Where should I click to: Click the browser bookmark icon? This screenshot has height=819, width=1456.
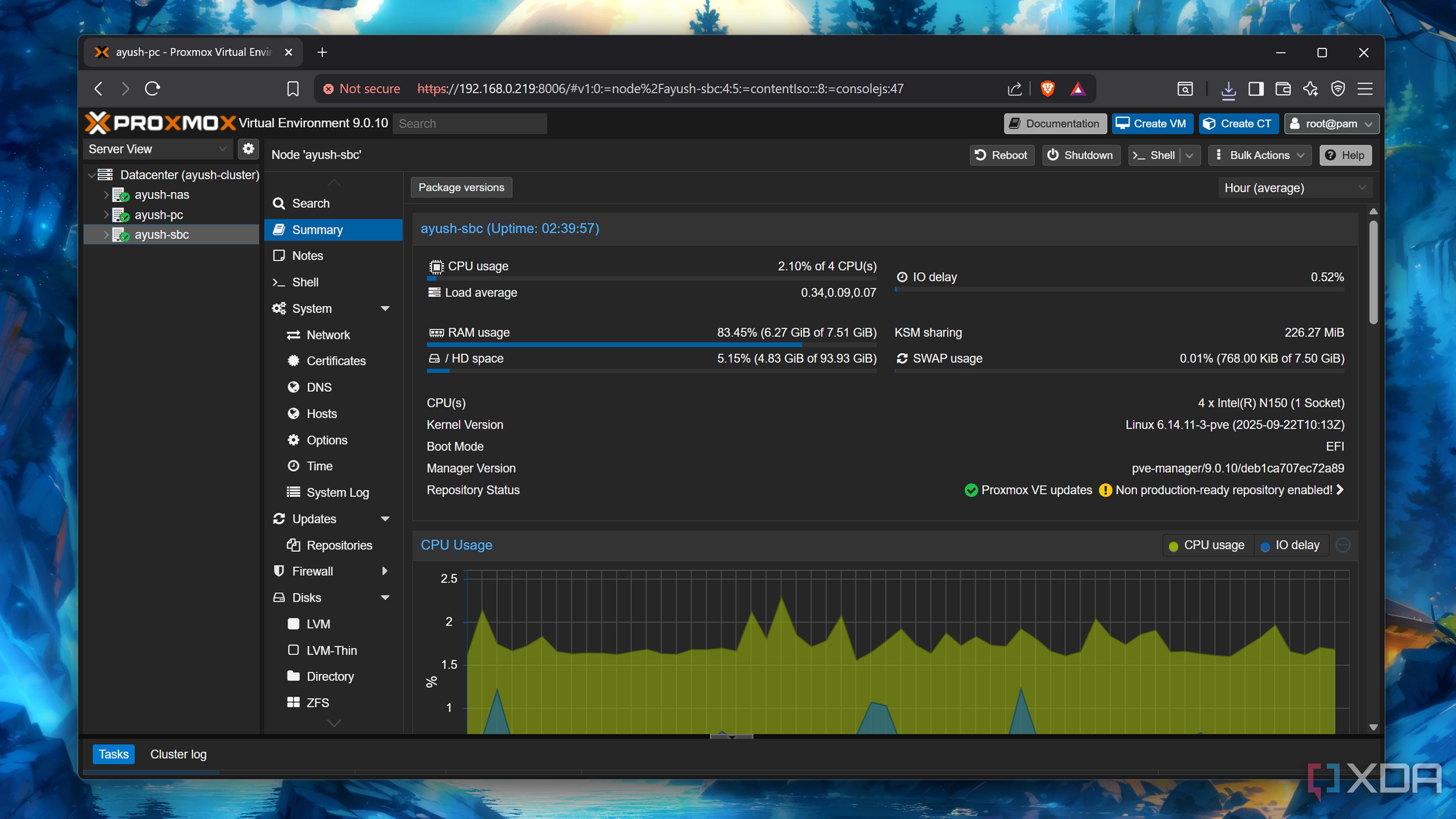[x=293, y=89]
